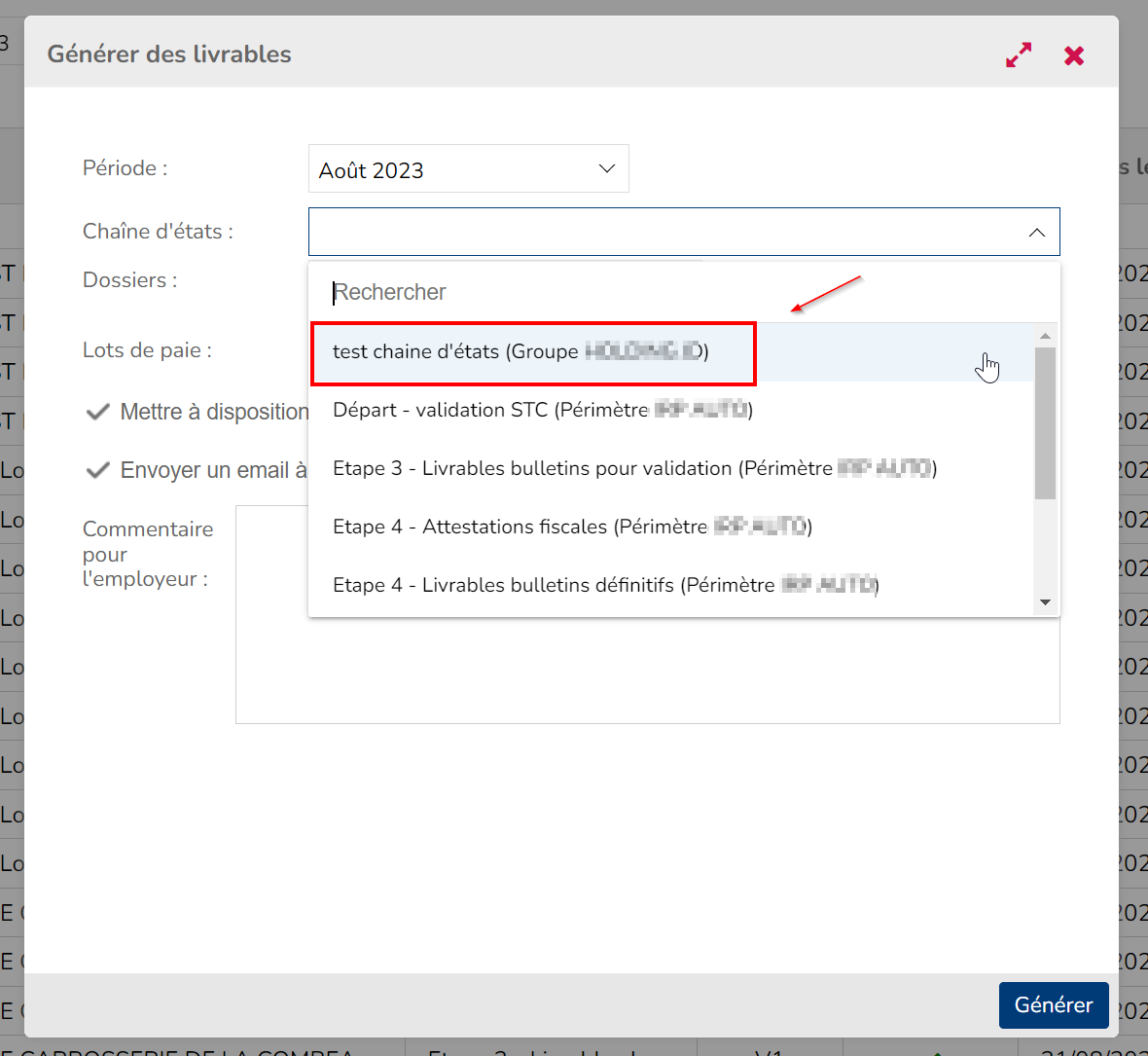1148x1056 pixels.
Task: Click the list scrollbar down arrow
Action: point(1046,602)
